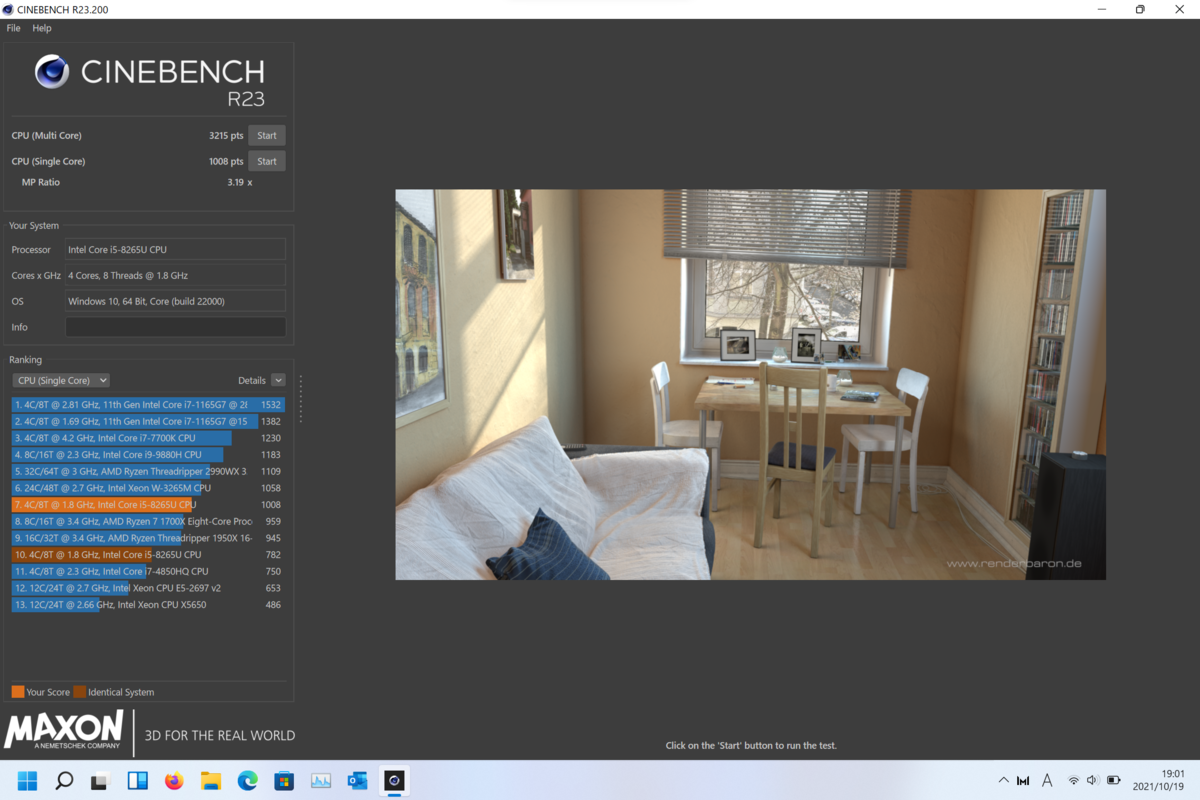Open the CPU (Single Core) ranking dropdown
1200x800 pixels.
(61, 380)
